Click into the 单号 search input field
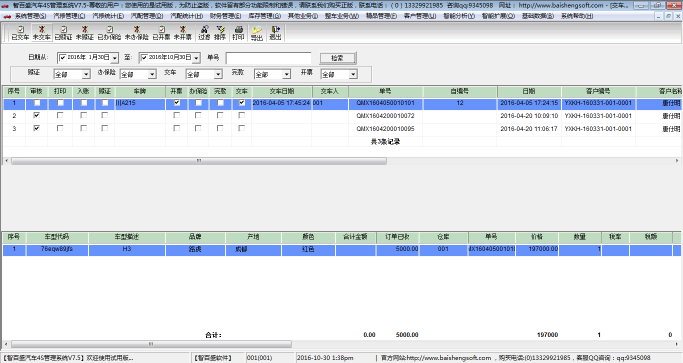 [x=269, y=58]
